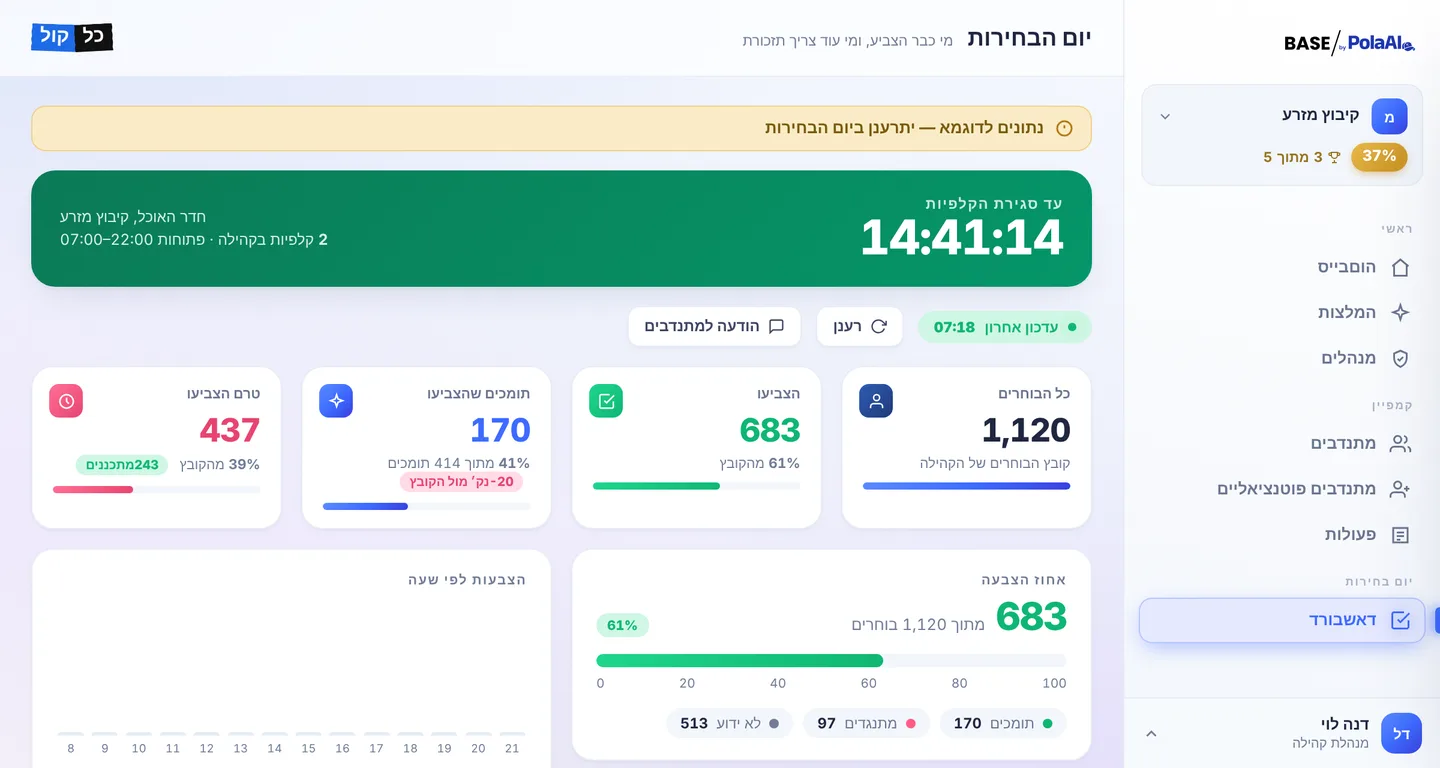The image size is (1440, 768).
Task: Click the עדכון אחרון 07:18 status chip
Action: (x=1005, y=327)
